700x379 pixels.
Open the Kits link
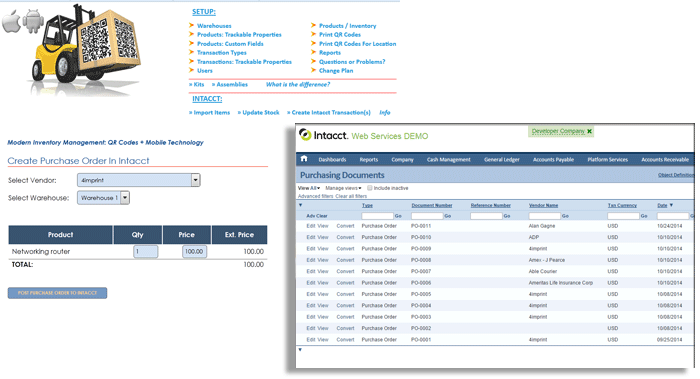point(197,84)
